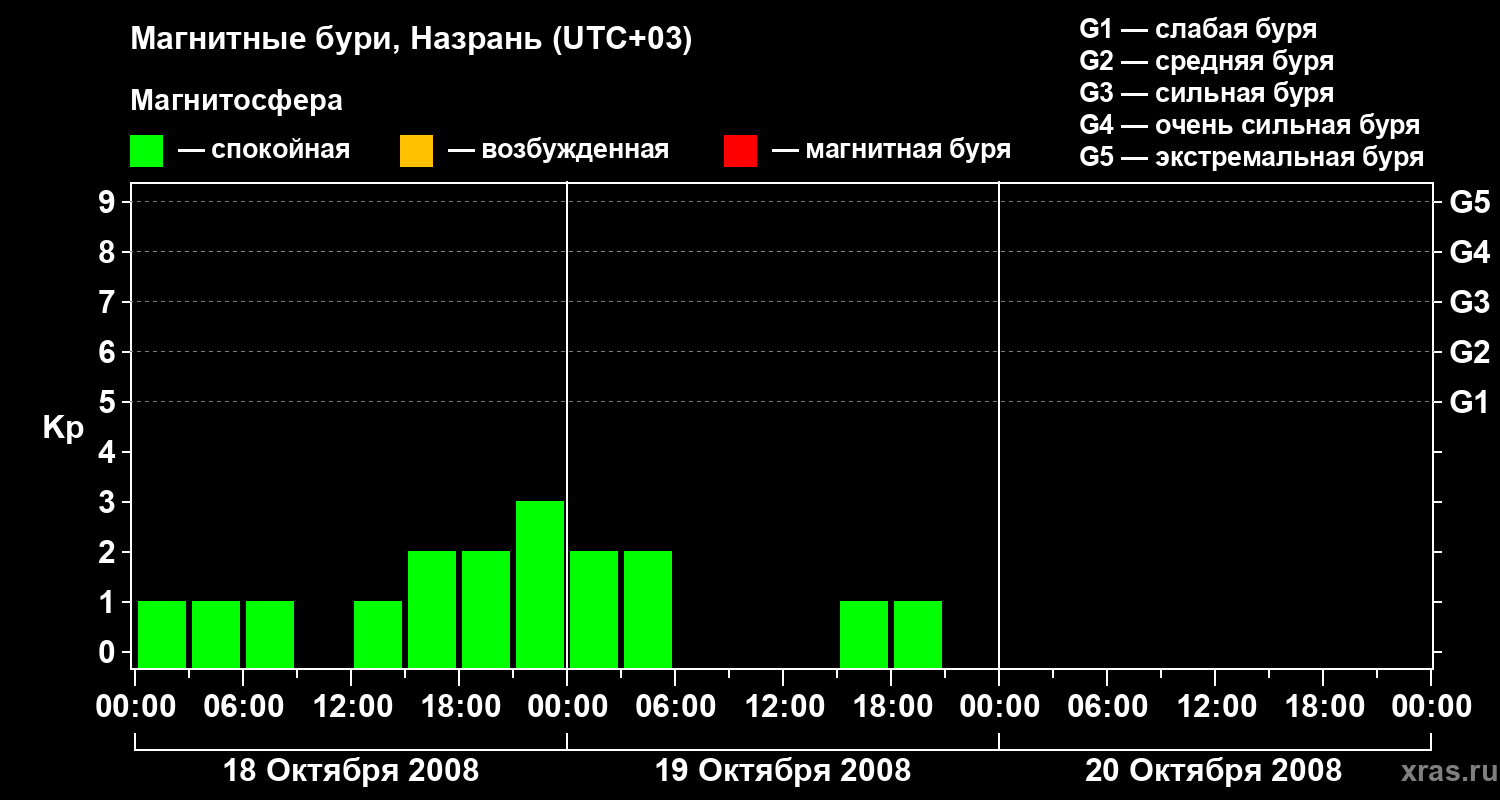
Task: Click the Kp 2 bar for 18:00–21:00 on 18 October
Action: pyautogui.click(x=486, y=609)
